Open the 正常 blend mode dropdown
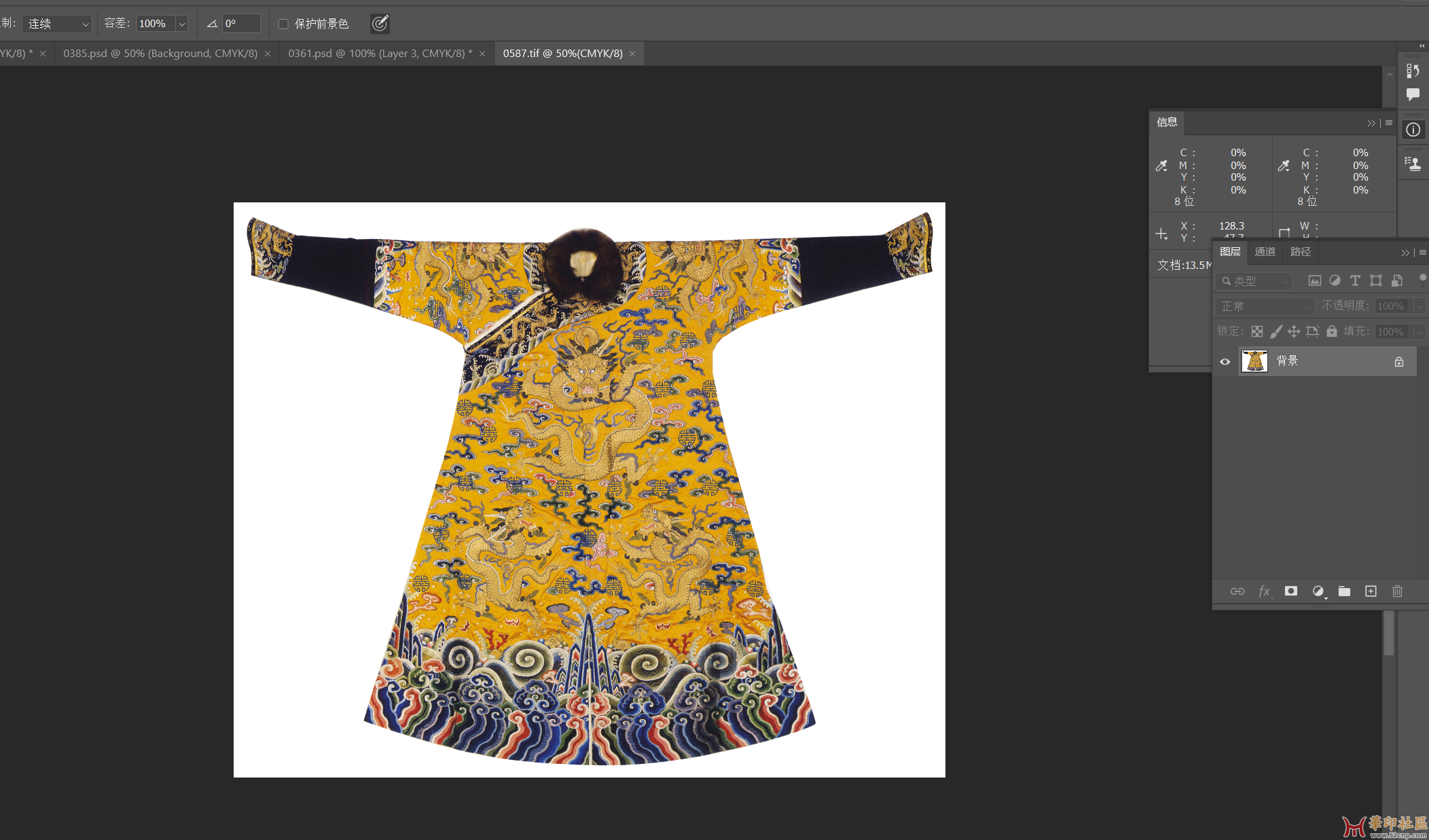The height and width of the screenshot is (840, 1429). tap(1265, 306)
